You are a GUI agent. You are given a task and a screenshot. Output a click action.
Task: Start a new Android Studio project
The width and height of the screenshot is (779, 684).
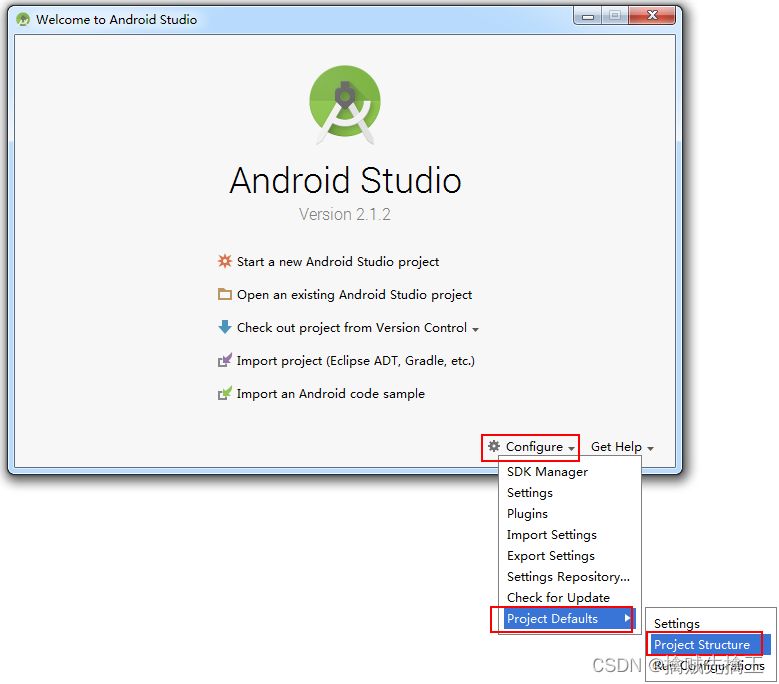click(338, 262)
